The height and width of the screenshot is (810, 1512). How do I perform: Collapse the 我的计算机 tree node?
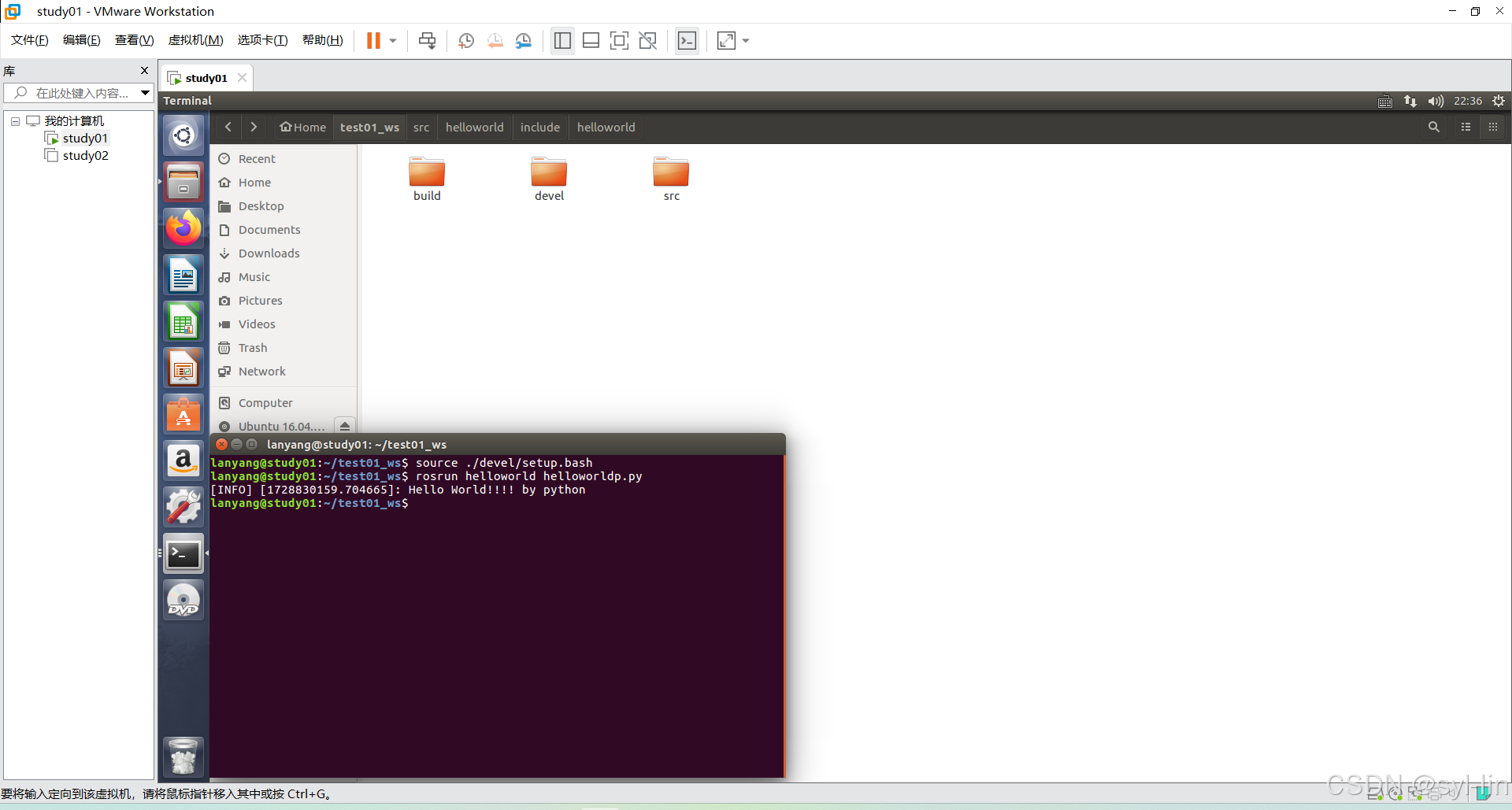point(14,120)
